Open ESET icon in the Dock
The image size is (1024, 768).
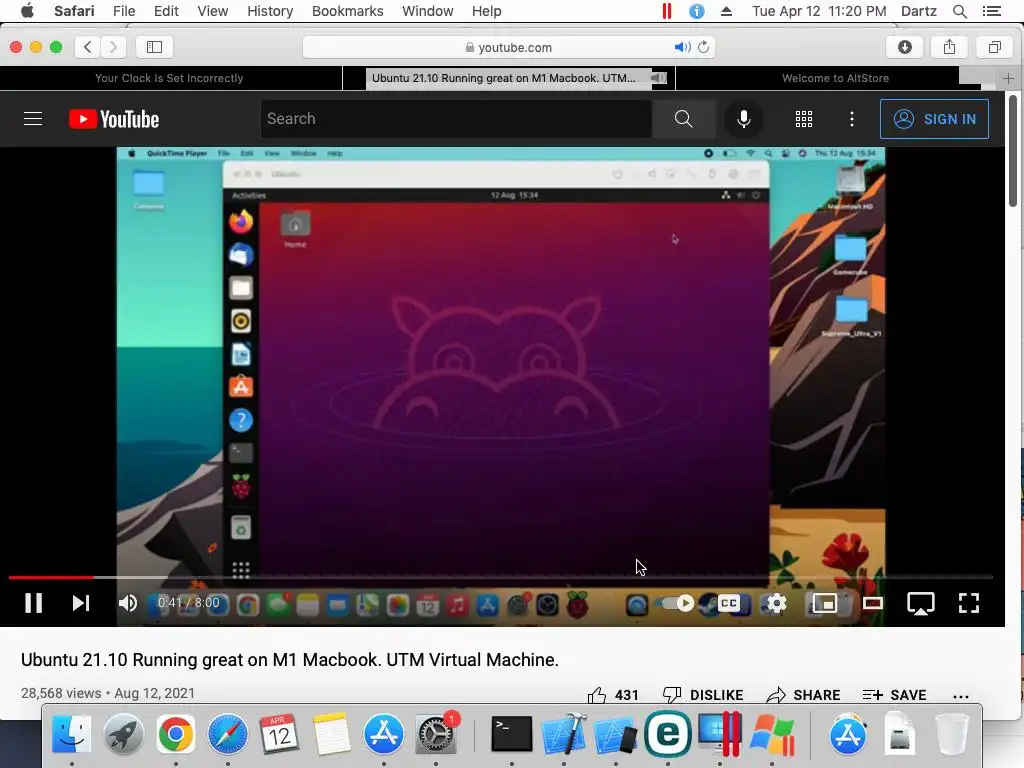click(667, 734)
